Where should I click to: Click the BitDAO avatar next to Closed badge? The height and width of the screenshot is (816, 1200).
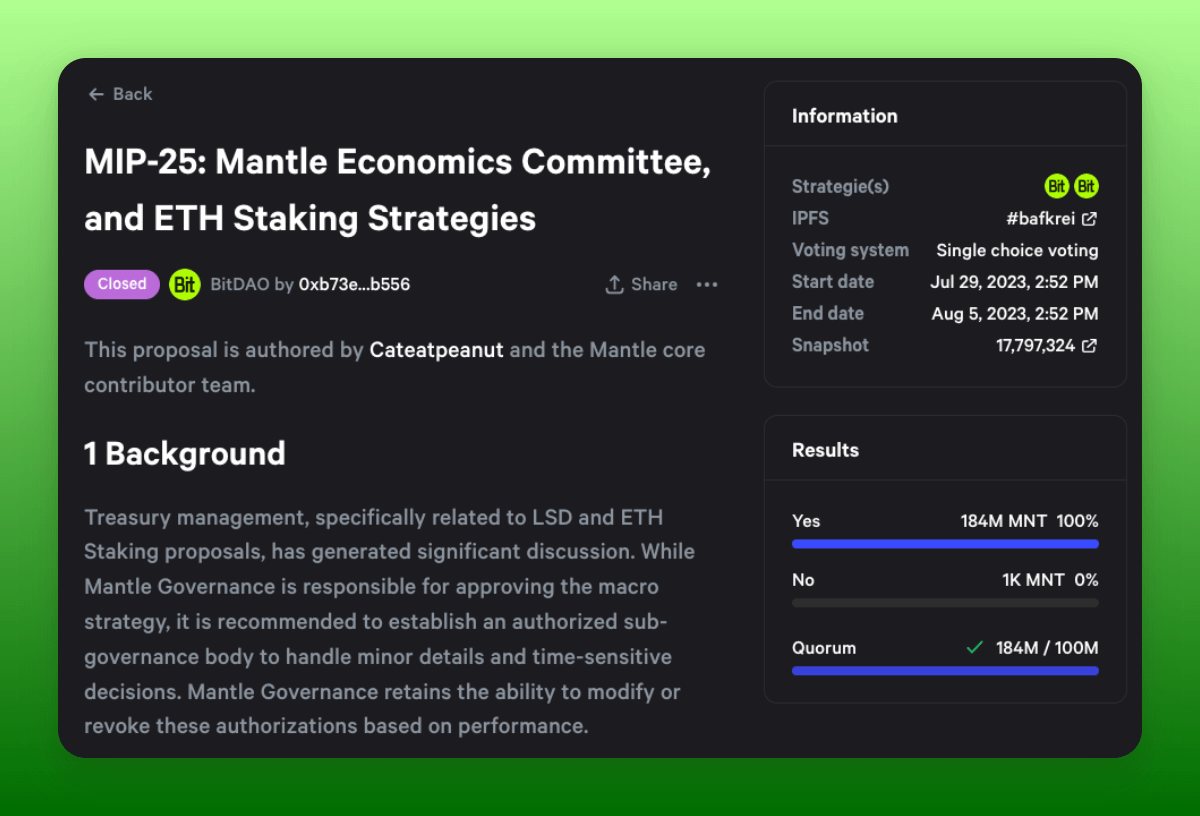(185, 284)
